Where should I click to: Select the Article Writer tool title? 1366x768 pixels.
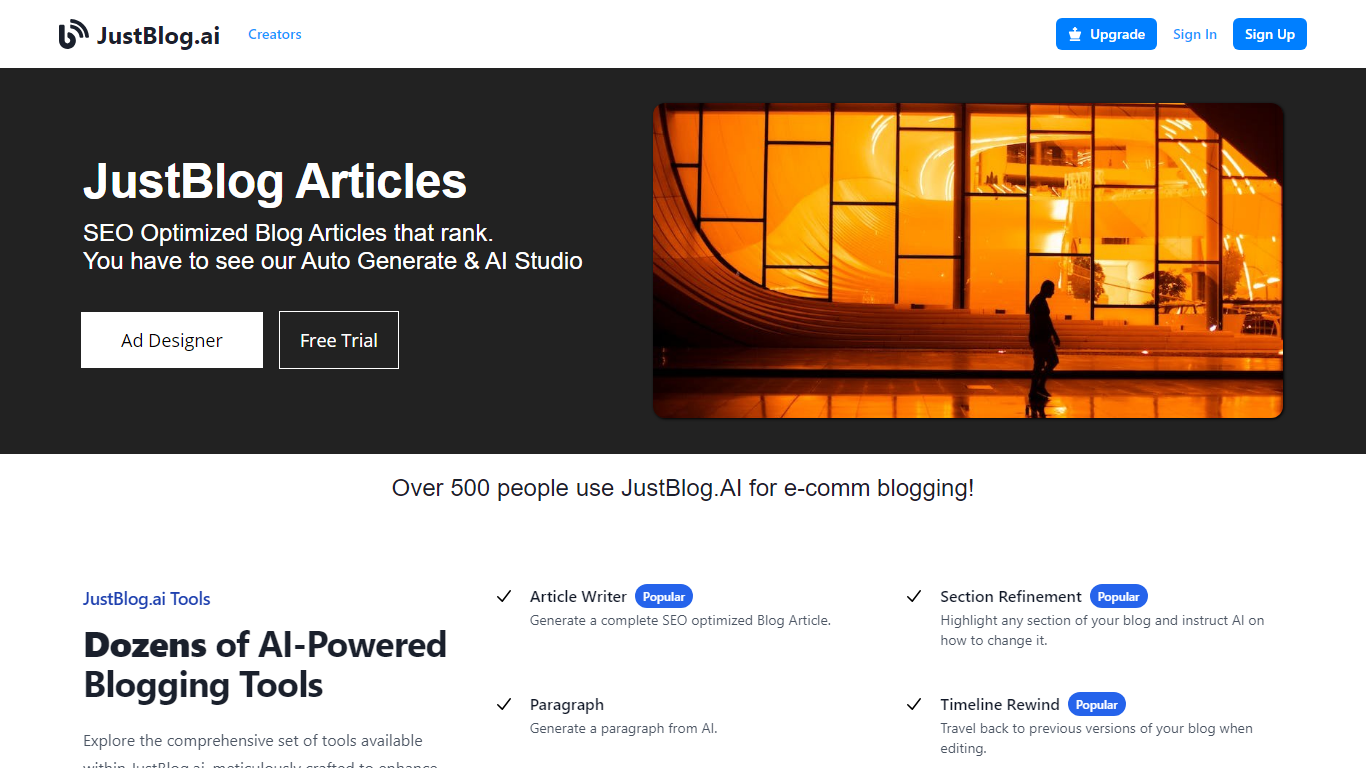pos(578,597)
